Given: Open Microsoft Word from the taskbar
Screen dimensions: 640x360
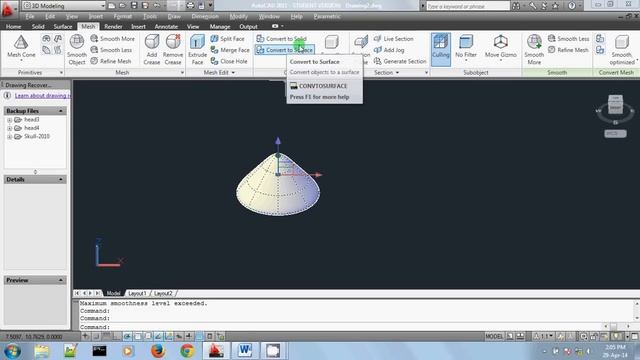Looking at the screenshot, I should click(x=245, y=351).
